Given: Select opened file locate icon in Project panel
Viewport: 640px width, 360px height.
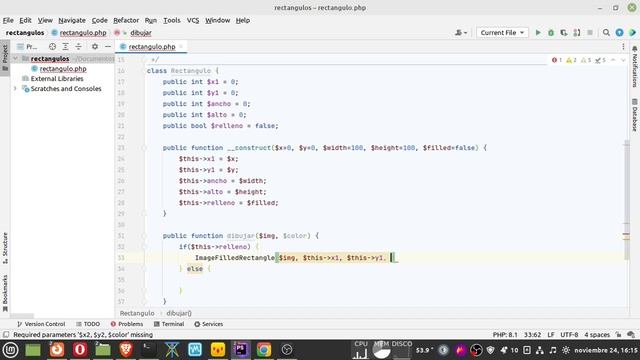Looking at the screenshot, I should (52, 47).
